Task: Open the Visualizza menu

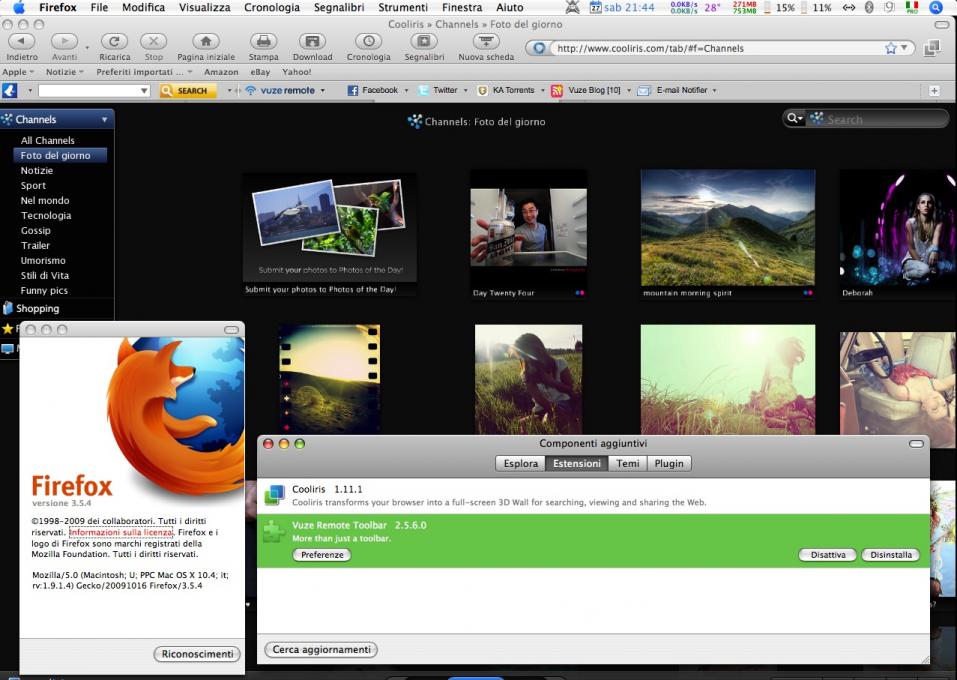Action: coord(204,7)
